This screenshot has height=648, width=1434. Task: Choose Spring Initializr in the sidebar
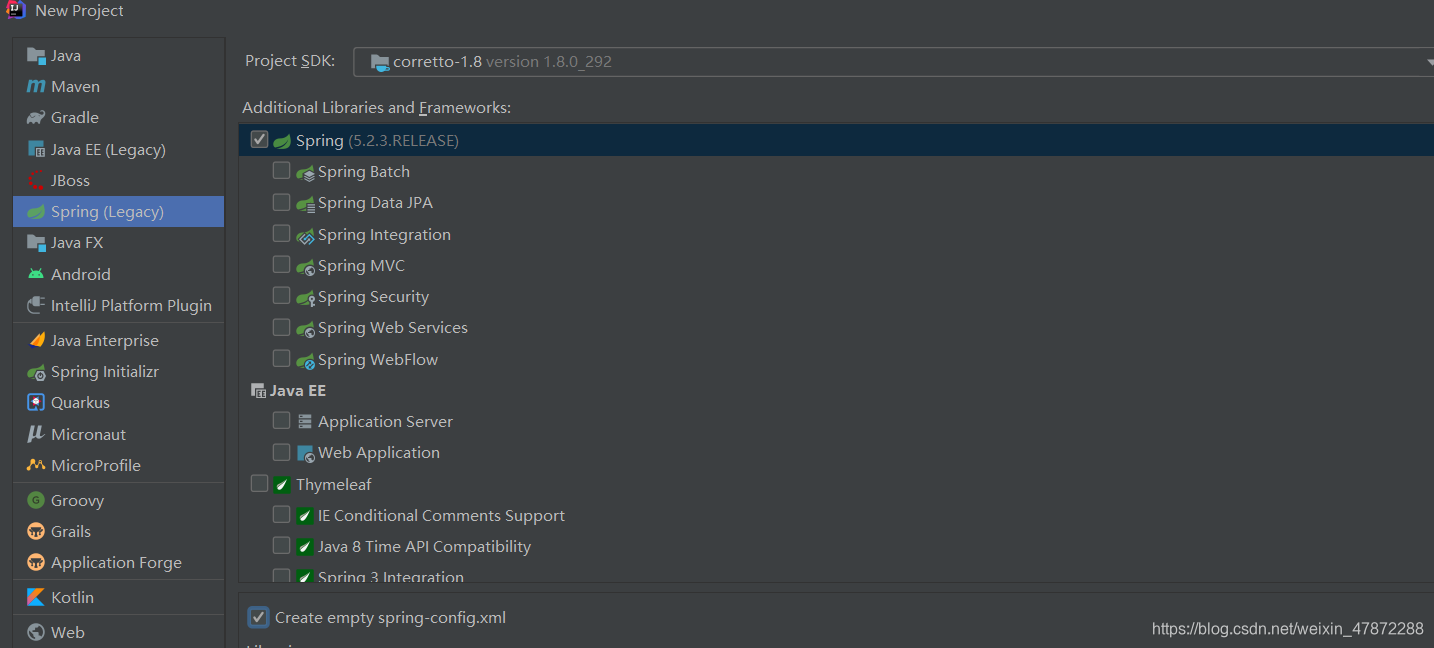[118, 372]
